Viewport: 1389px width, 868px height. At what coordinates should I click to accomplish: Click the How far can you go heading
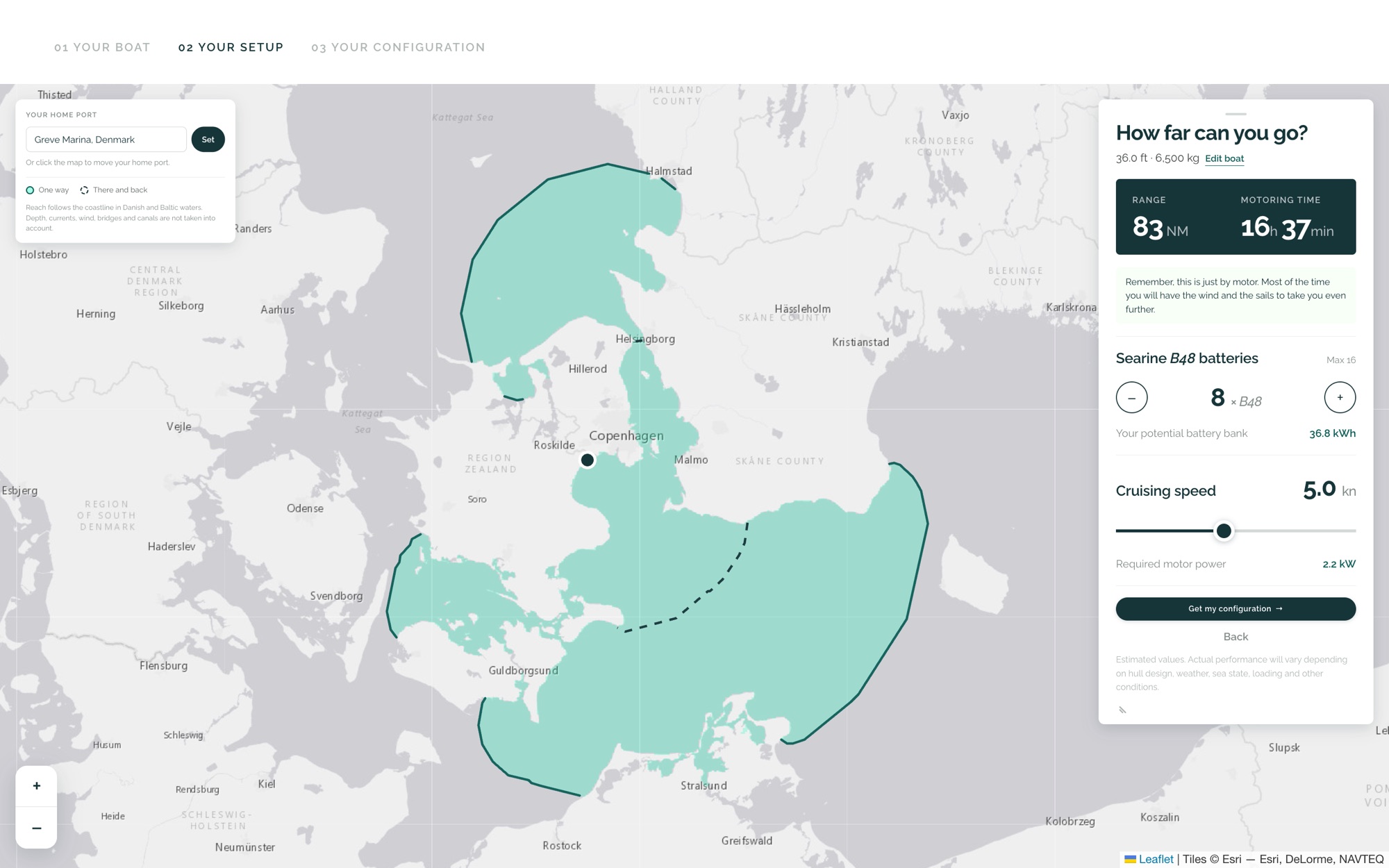pos(1211,133)
